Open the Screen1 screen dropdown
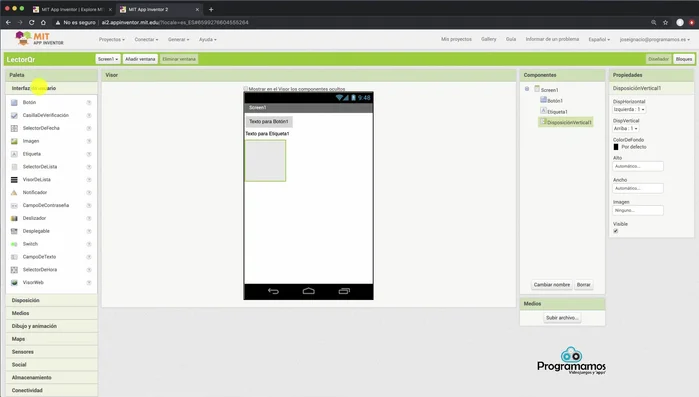Viewport: 699px width, 397px height. click(x=108, y=59)
